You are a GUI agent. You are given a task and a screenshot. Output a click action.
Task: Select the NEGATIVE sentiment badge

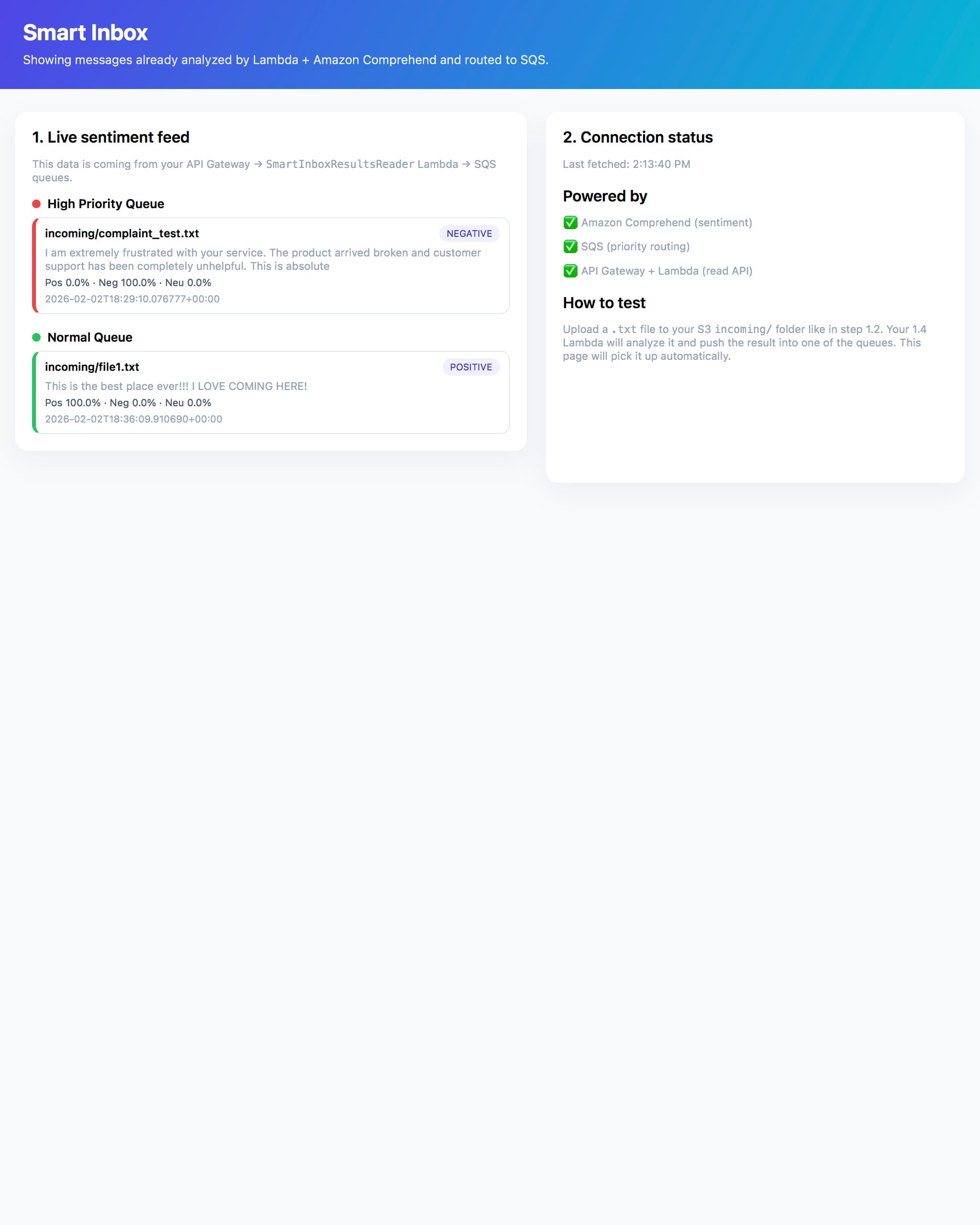(x=468, y=234)
